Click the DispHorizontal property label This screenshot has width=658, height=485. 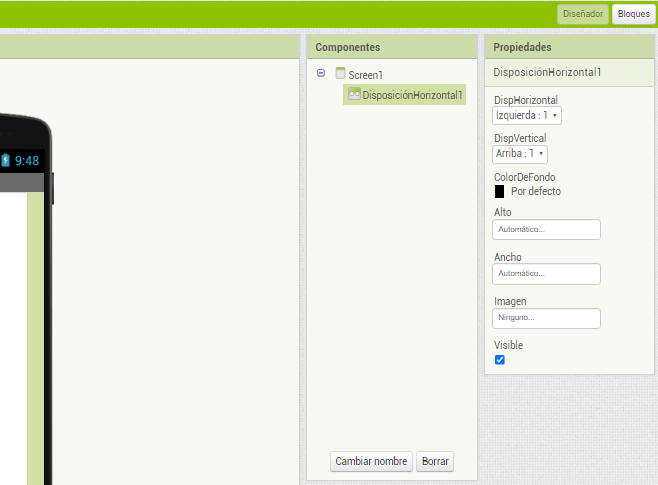[526, 100]
